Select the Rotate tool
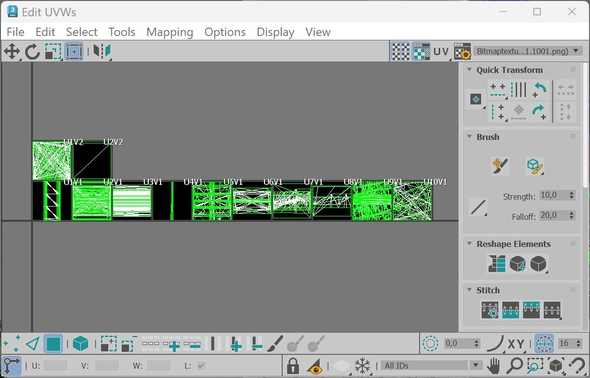The image size is (590, 378). click(x=32, y=51)
